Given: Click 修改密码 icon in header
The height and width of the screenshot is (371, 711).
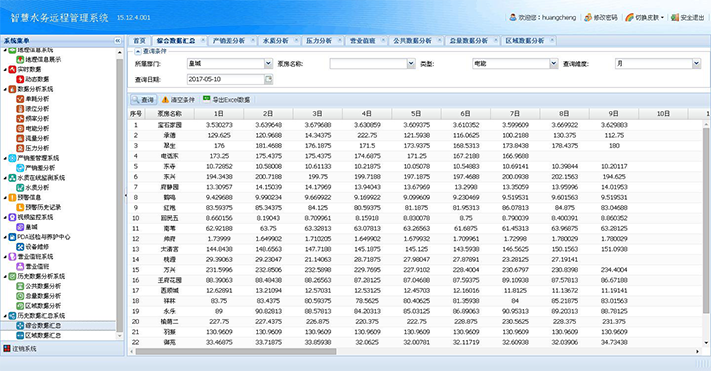Looking at the screenshot, I should tap(588, 17).
